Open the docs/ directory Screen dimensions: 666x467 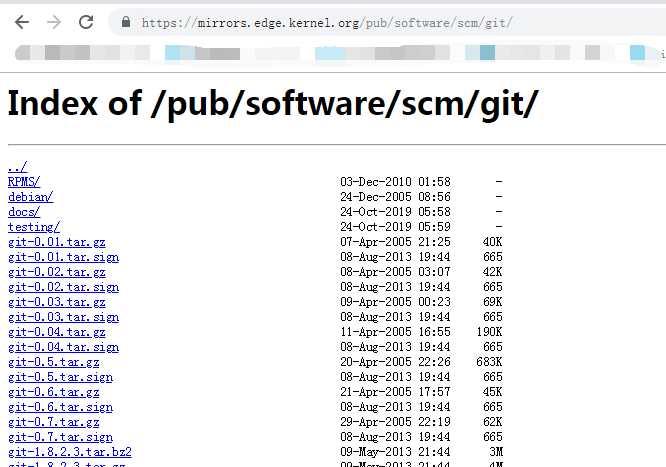[x=24, y=212]
